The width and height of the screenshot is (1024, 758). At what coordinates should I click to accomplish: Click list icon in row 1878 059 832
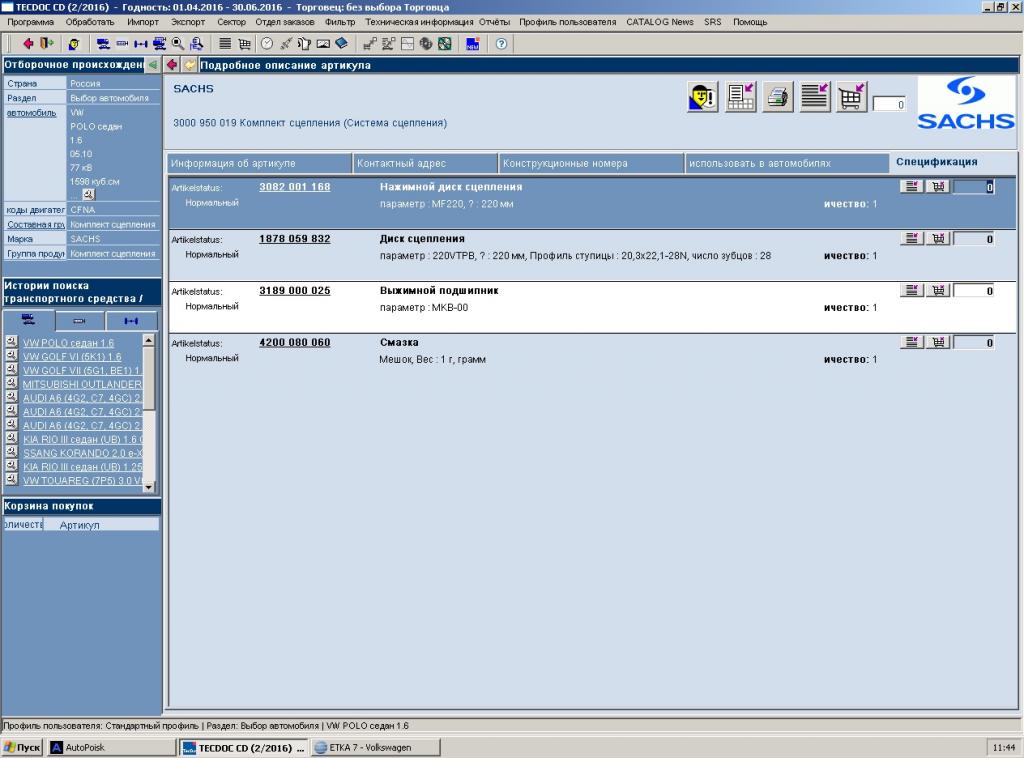point(912,238)
